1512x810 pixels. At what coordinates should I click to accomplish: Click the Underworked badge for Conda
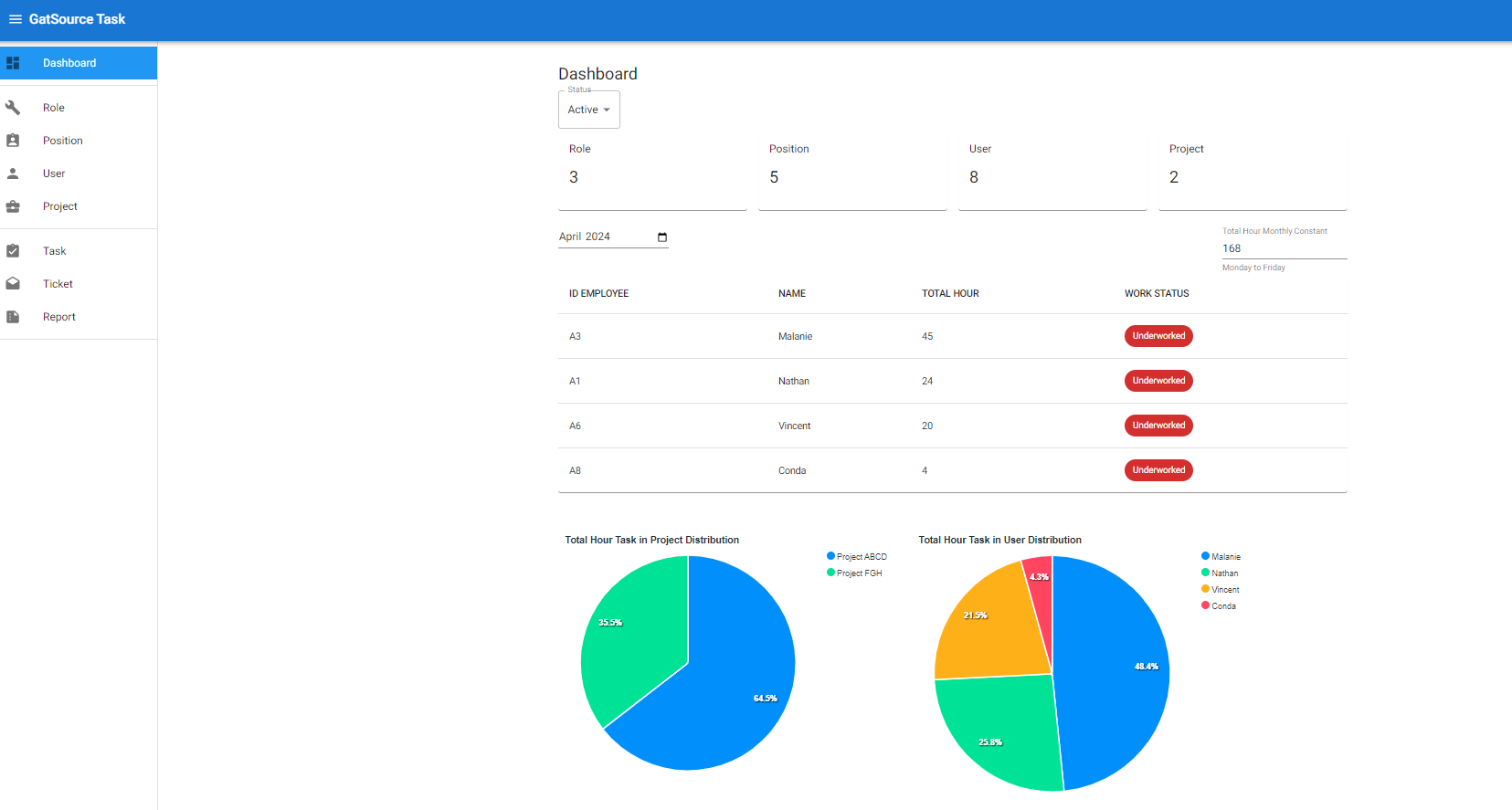1158,470
